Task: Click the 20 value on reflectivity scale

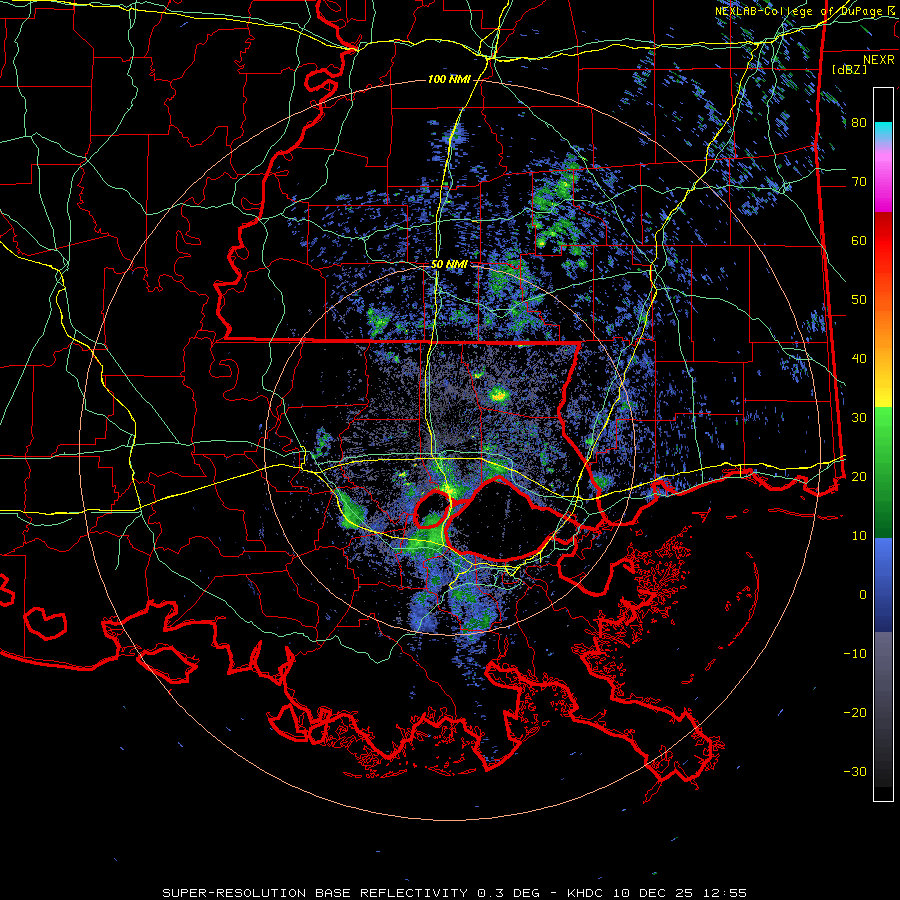Action: coord(859,477)
